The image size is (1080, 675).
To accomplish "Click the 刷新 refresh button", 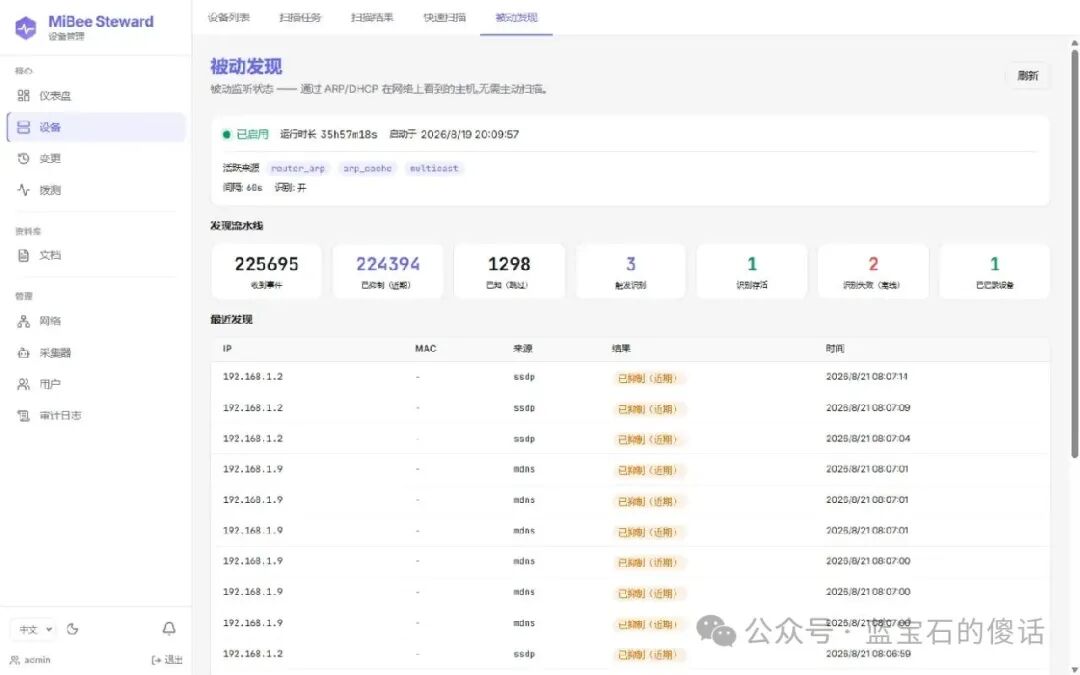I will tap(1028, 76).
